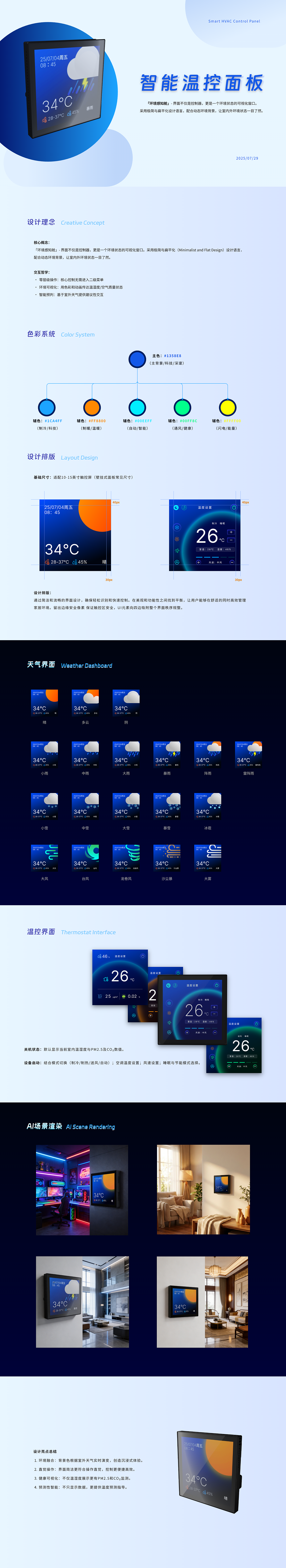Select the 雷阵雨 thunderstorm tile

tap(248, 755)
